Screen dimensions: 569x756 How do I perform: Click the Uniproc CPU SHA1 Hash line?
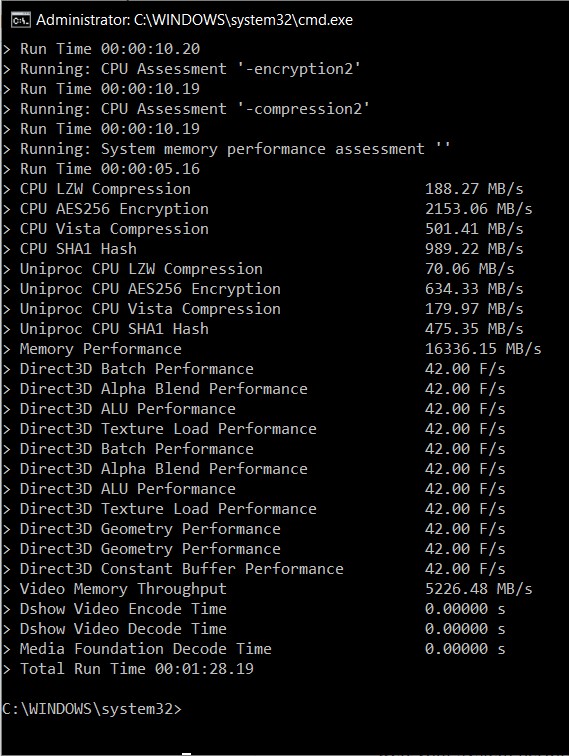(263, 329)
